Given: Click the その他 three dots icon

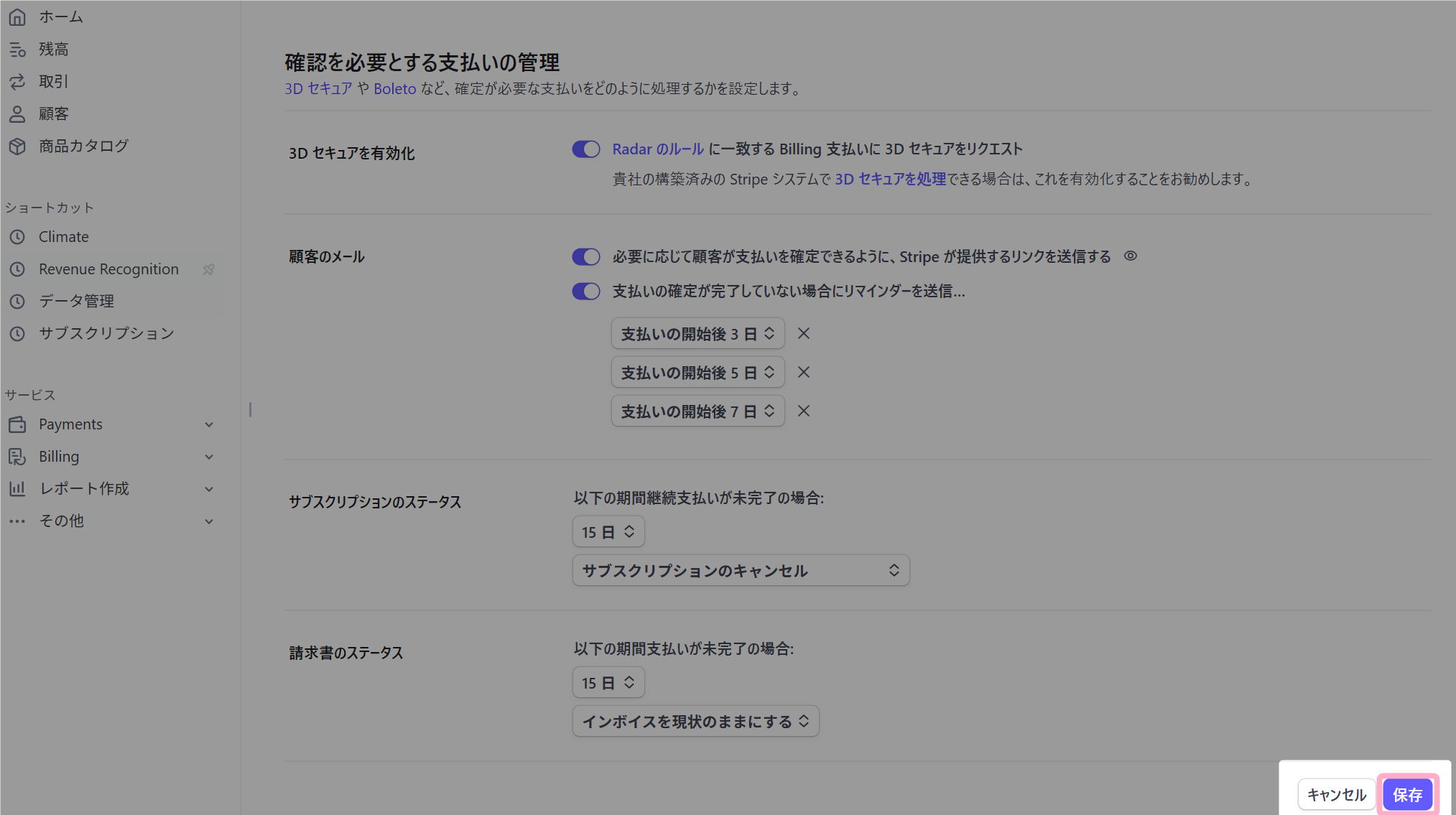Looking at the screenshot, I should tap(17, 521).
